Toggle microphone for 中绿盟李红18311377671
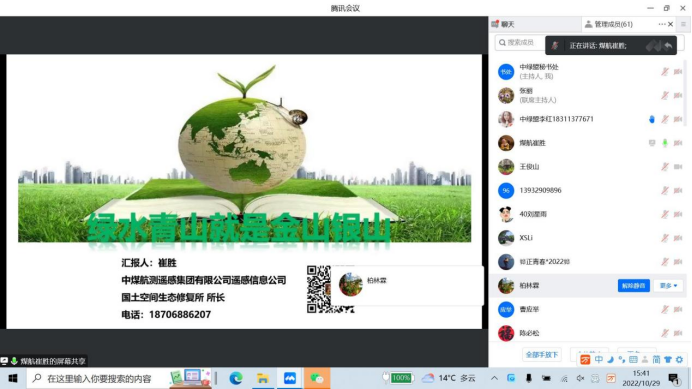 [665, 119]
